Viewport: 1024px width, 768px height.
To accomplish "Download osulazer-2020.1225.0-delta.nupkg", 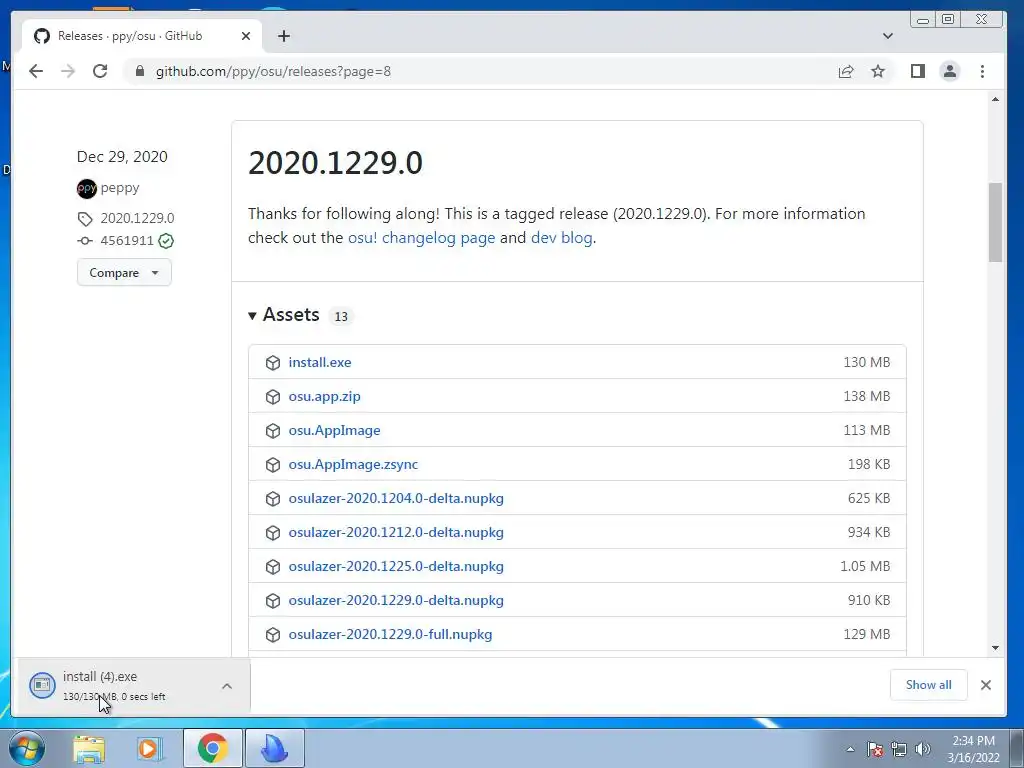I will coord(396,566).
